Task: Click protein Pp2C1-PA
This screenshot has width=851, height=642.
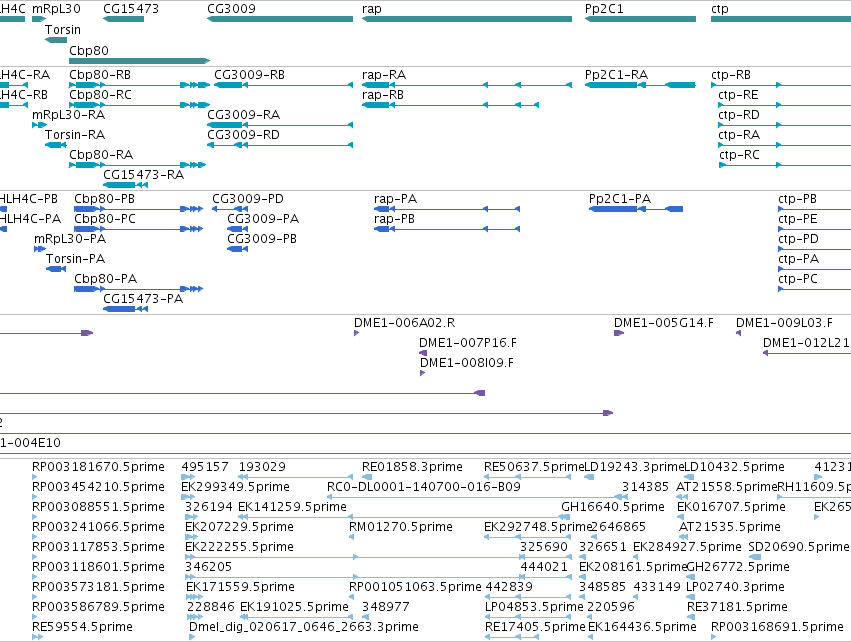Action: (620, 199)
